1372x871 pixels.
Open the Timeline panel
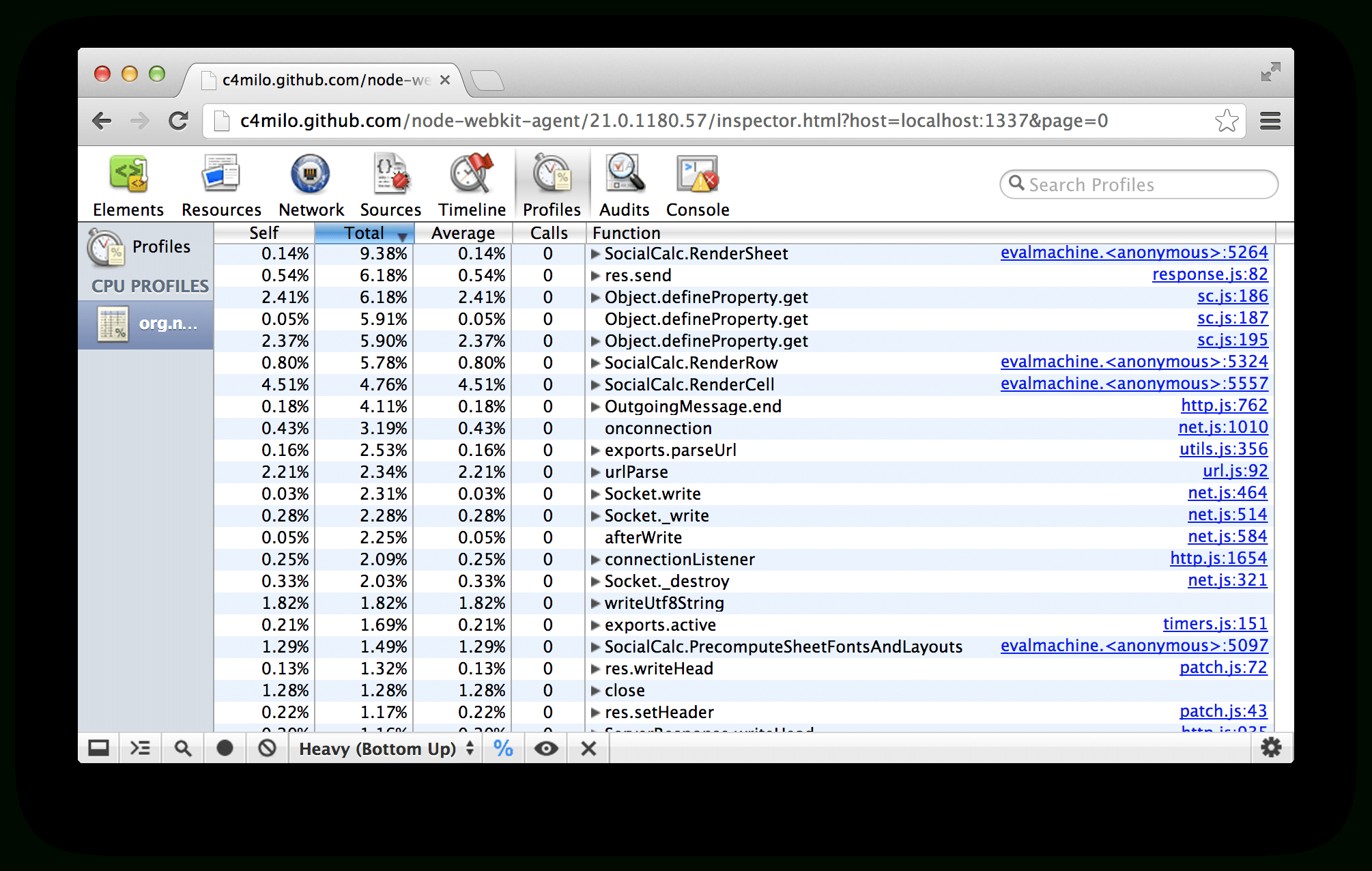[x=471, y=183]
